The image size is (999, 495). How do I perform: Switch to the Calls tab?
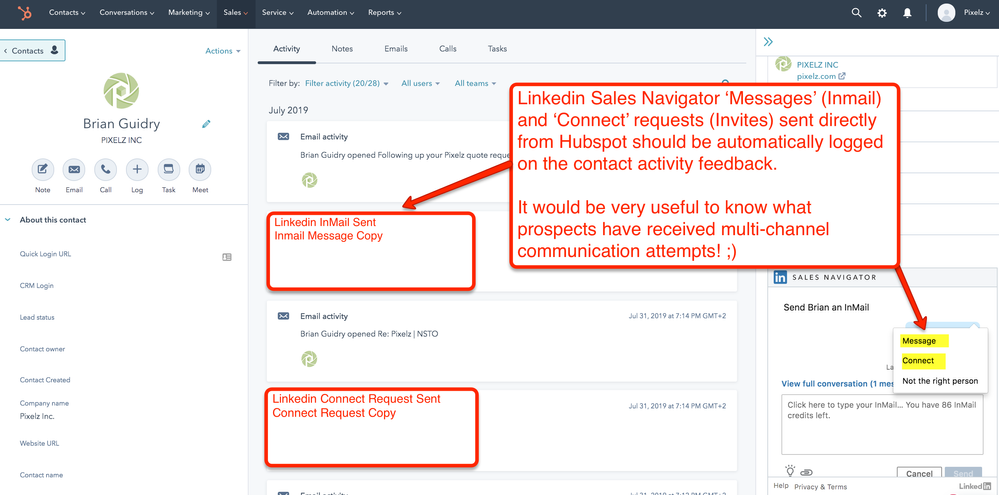click(x=448, y=49)
